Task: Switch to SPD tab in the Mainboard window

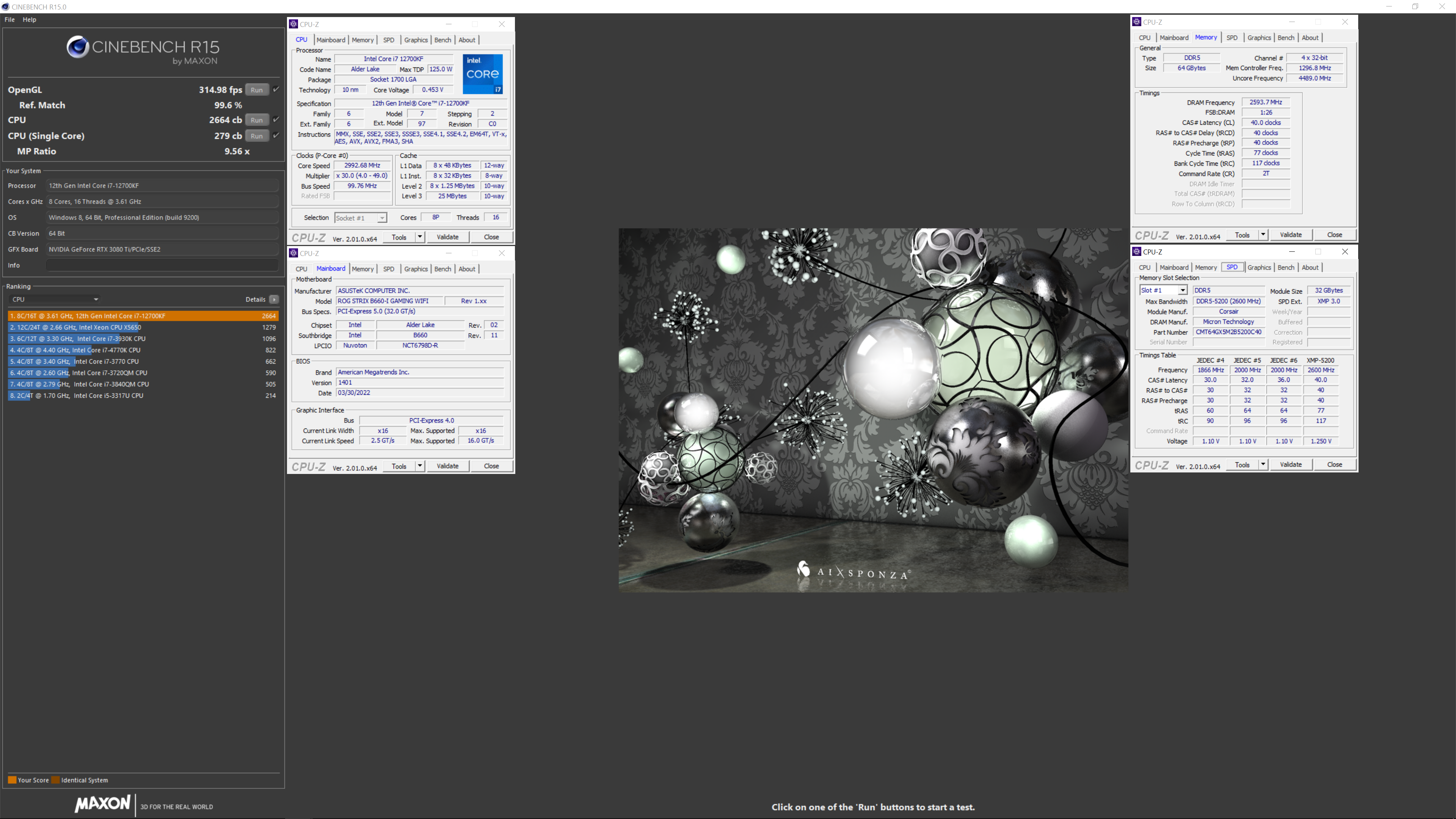Action: (x=389, y=268)
